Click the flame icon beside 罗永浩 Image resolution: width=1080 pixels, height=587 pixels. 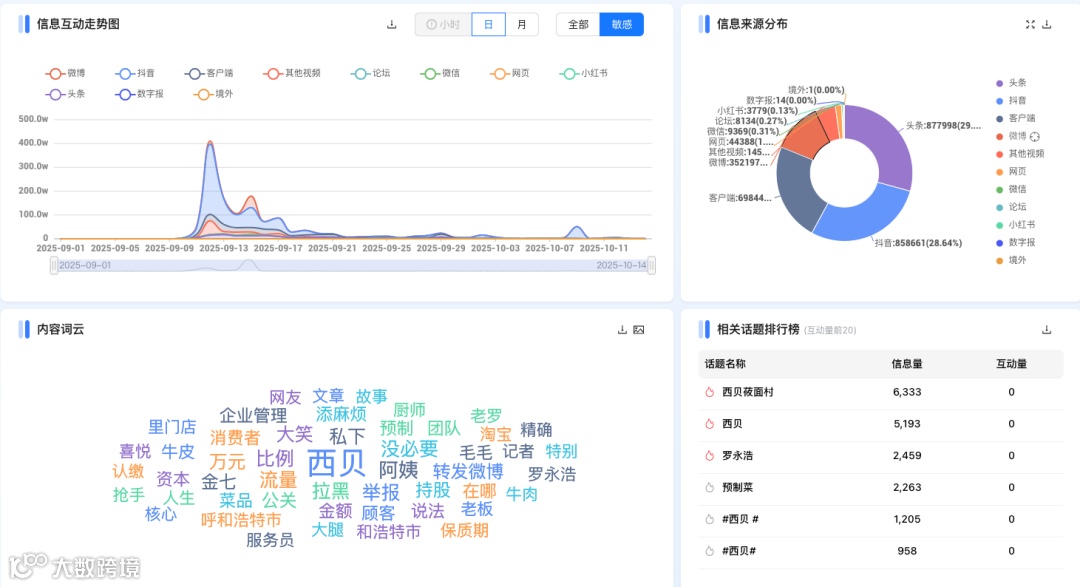[x=709, y=455]
